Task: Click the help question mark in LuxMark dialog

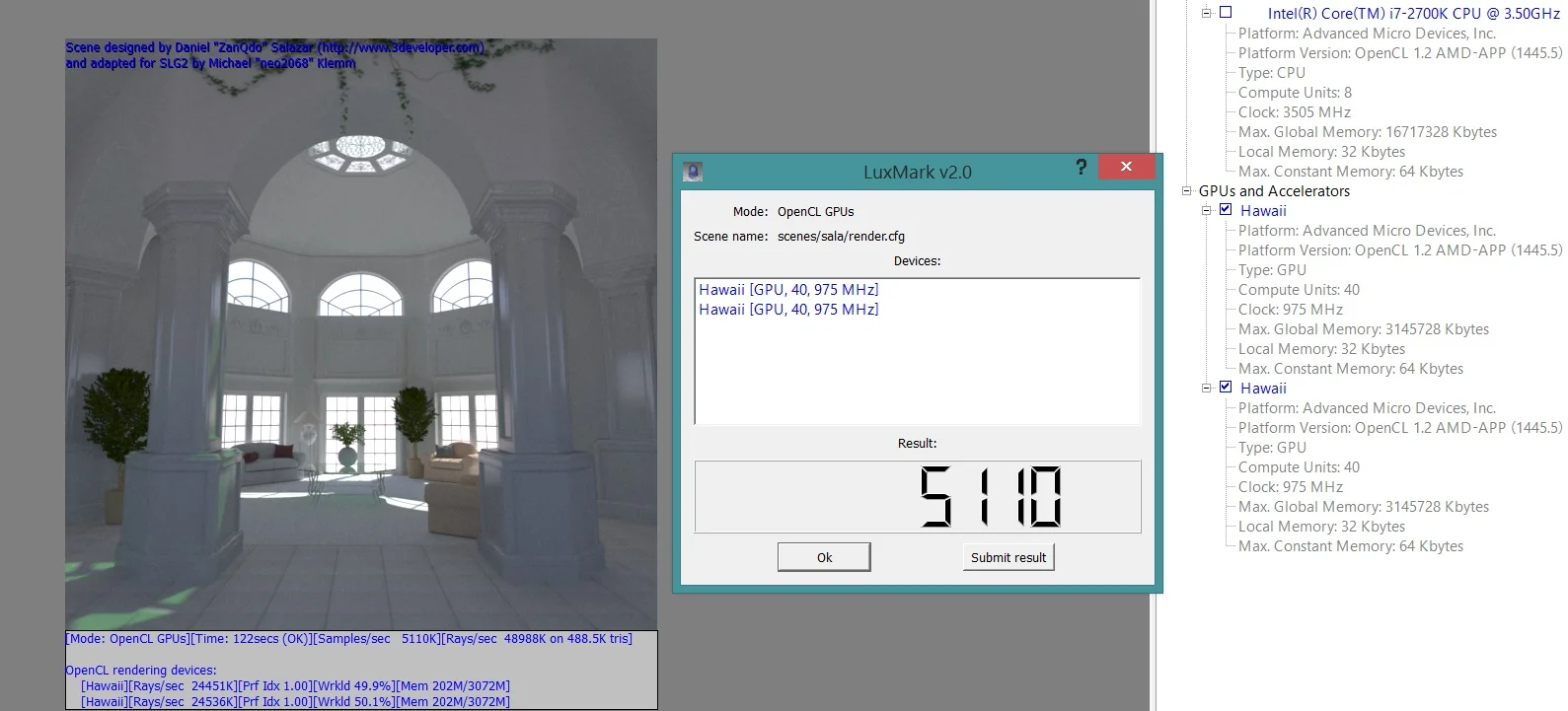Action: (x=1081, y=167)
